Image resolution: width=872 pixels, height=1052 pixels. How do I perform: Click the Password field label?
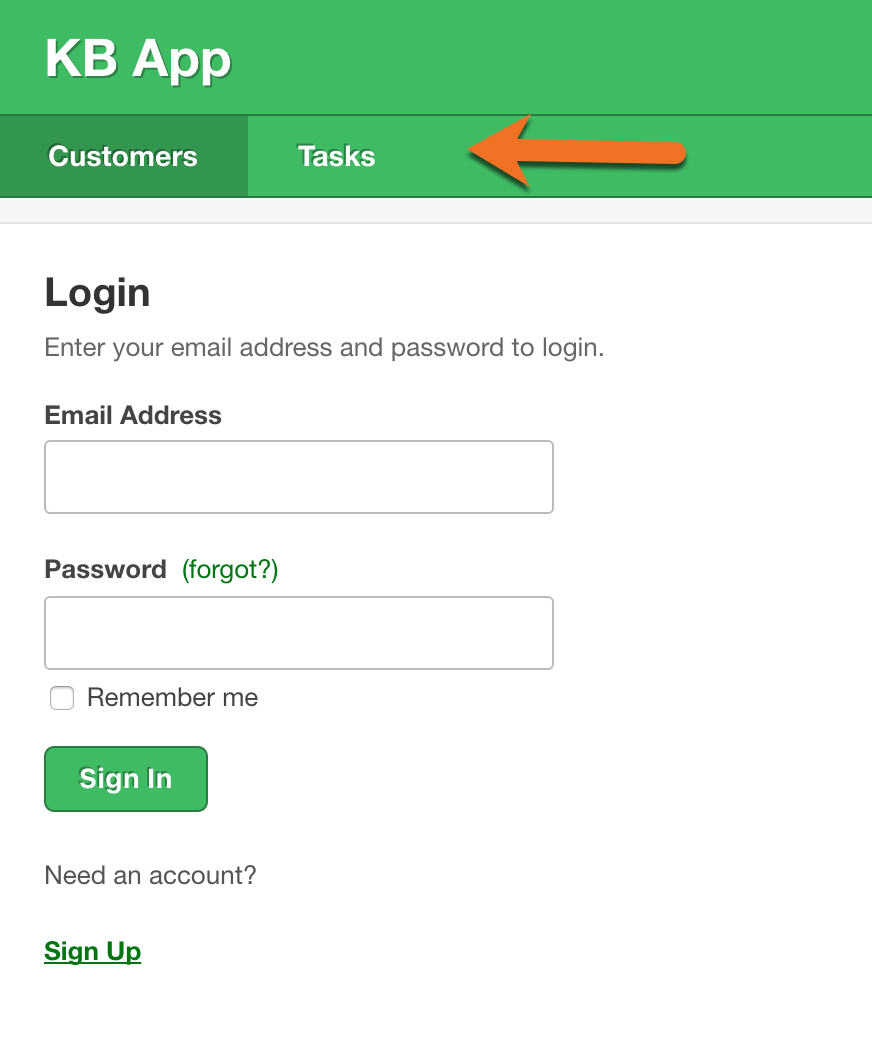[105, 570]
